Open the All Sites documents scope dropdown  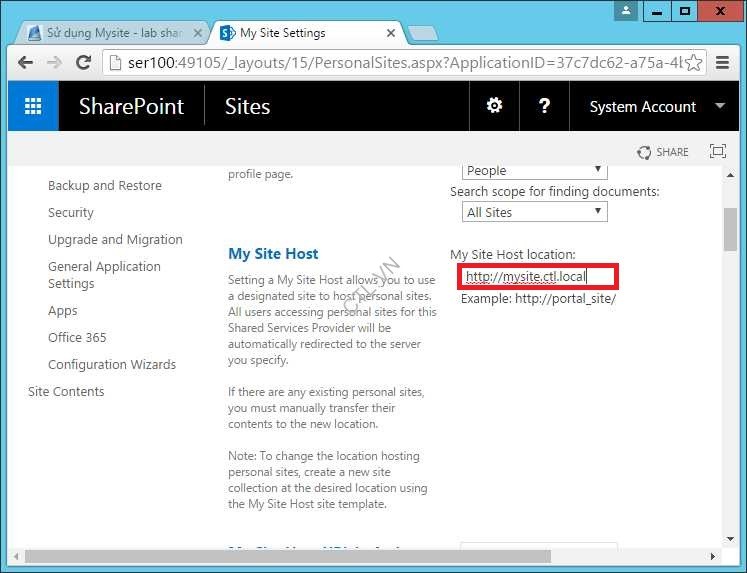point(535,211)
